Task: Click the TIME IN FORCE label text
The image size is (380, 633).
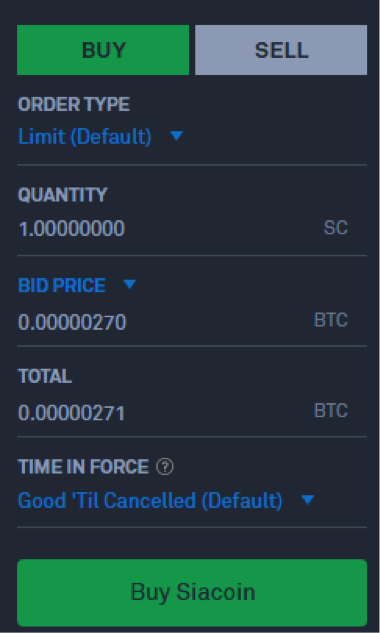Action: coord(83,467)
